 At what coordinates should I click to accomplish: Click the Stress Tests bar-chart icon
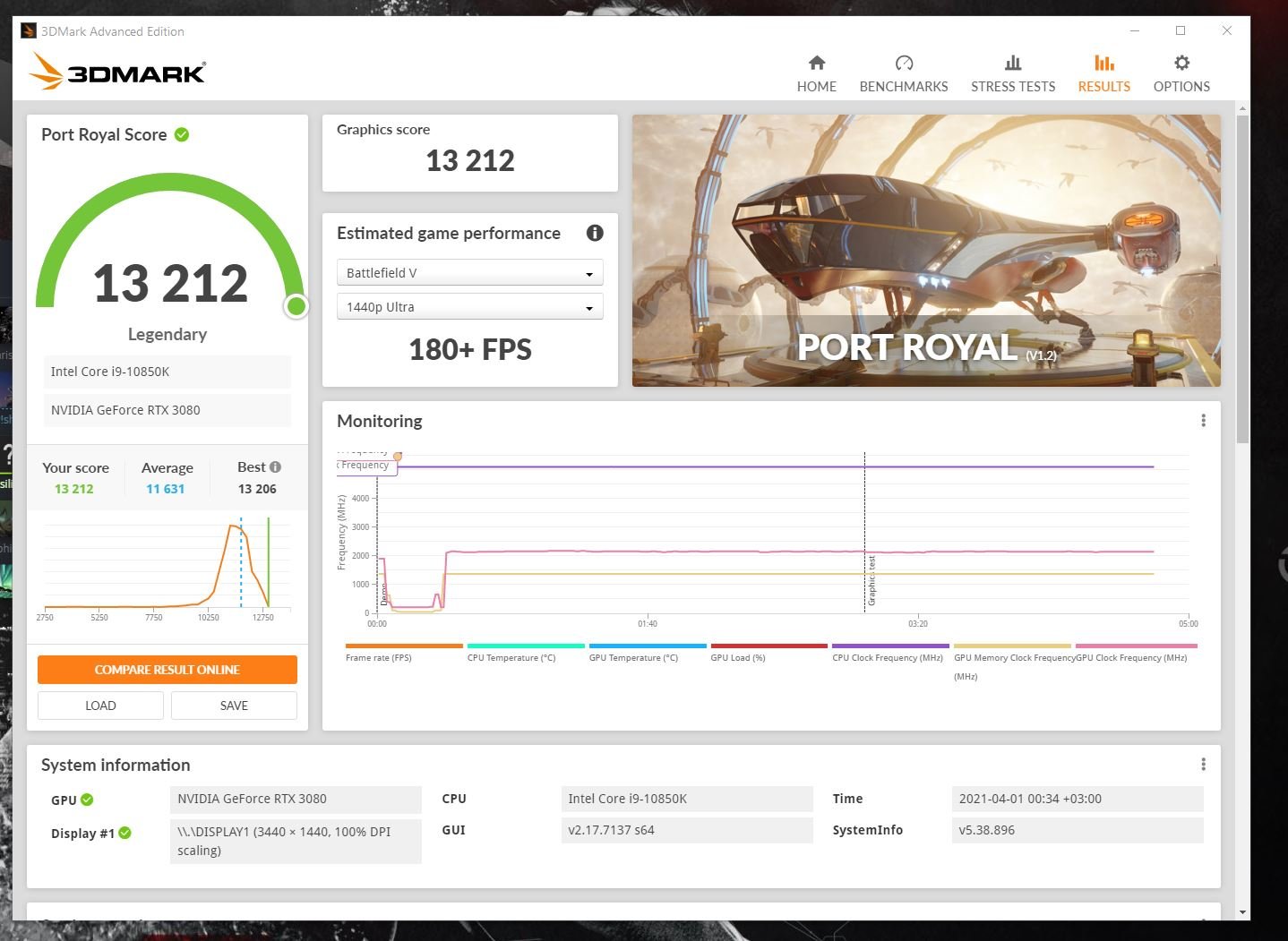pos(1013,63)
